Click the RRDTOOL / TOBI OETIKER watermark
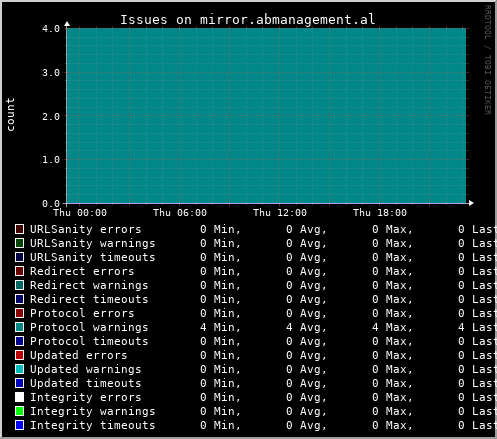This screenshot has height=439, width=497. pos(488,60)
